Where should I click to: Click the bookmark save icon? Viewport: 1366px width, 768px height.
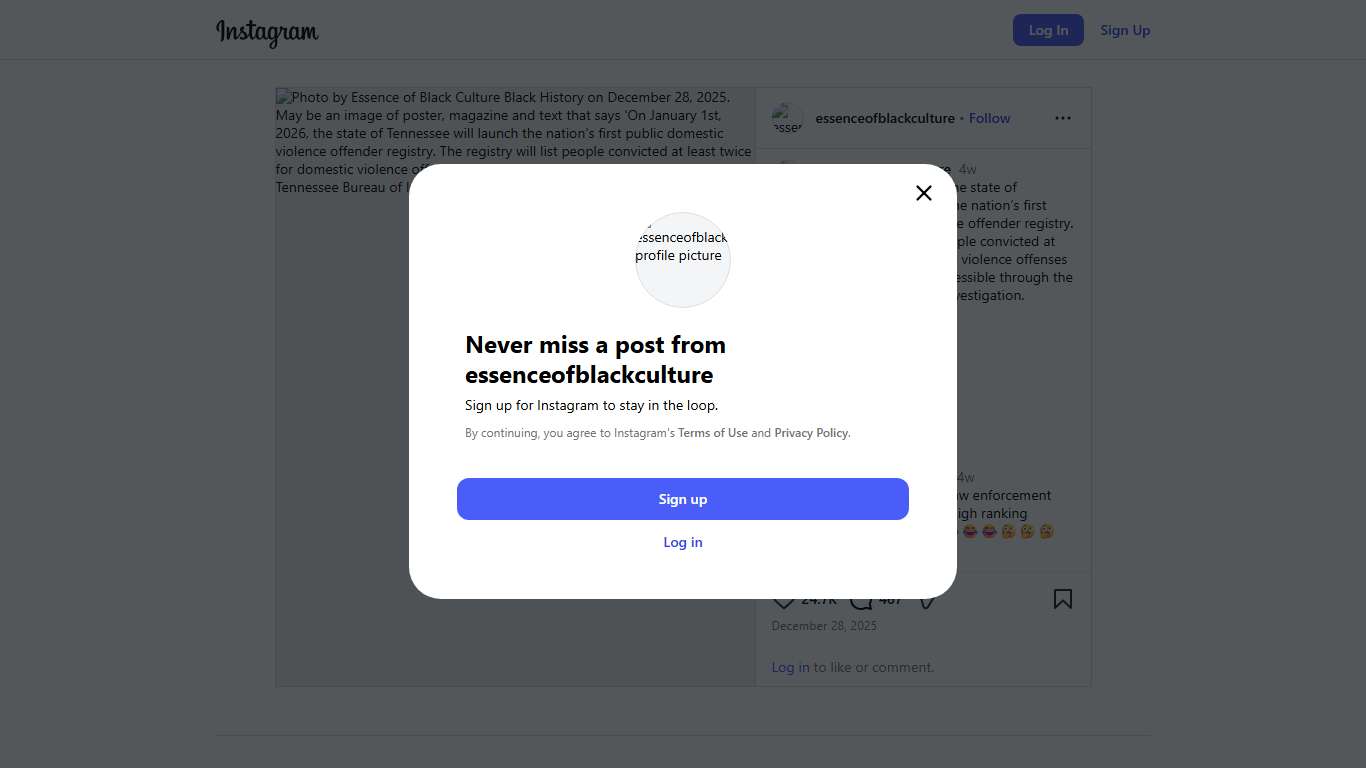1063,599
